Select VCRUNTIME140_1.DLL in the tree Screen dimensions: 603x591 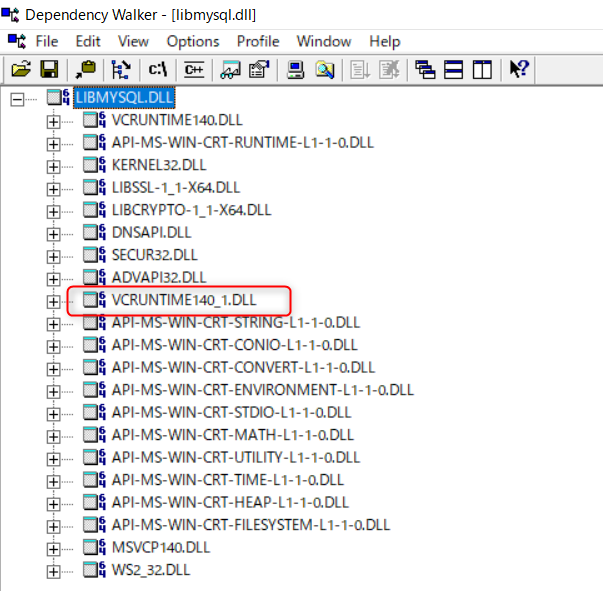coord(184,300)
